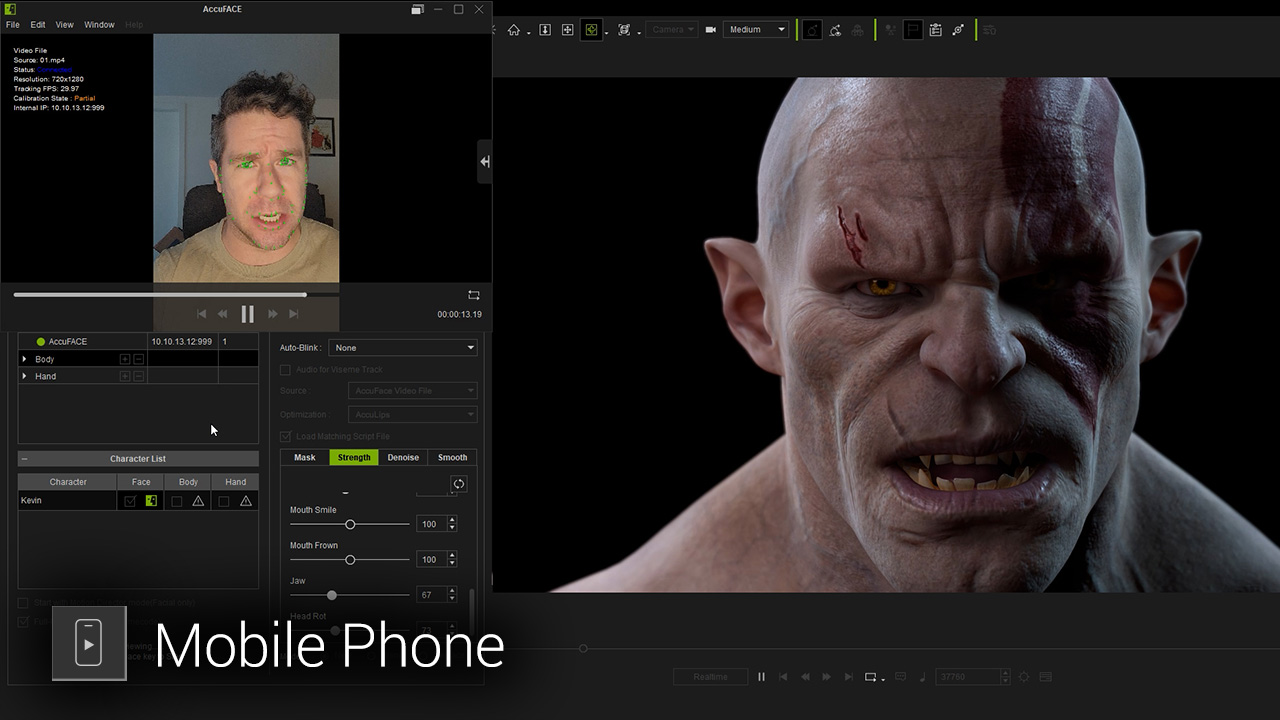Toggle the green highlighted view selection icon
The image size is (1280, 720).
[591, 30]
